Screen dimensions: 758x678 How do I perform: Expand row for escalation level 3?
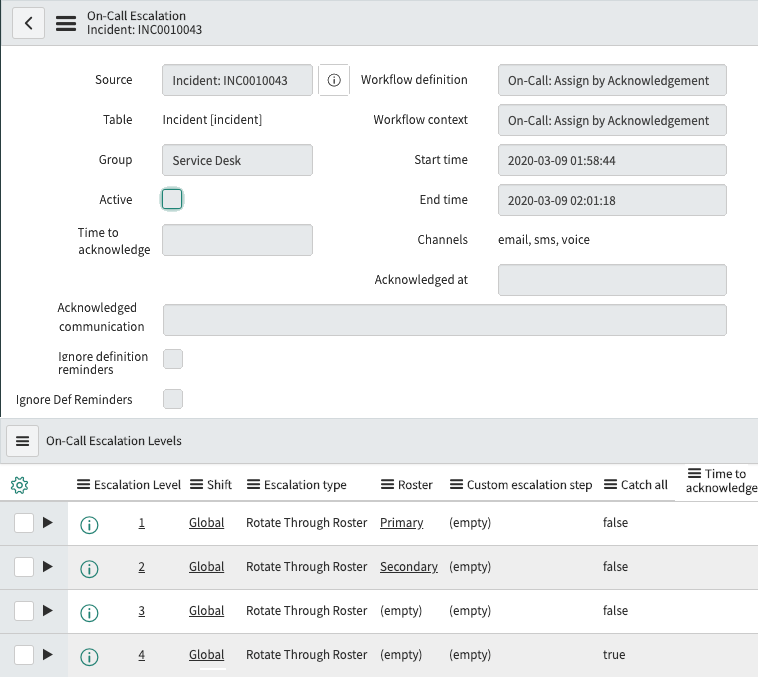pyautogui.click(x=47, y=610)
